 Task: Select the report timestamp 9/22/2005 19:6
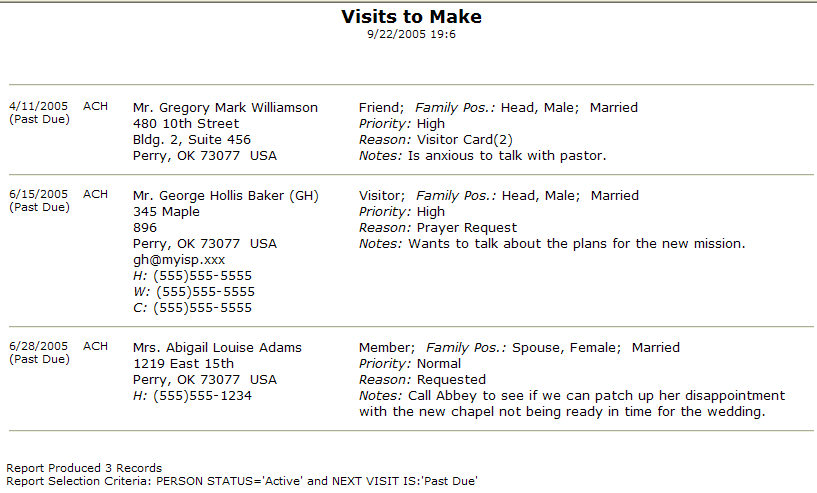[x=411, y=34]
